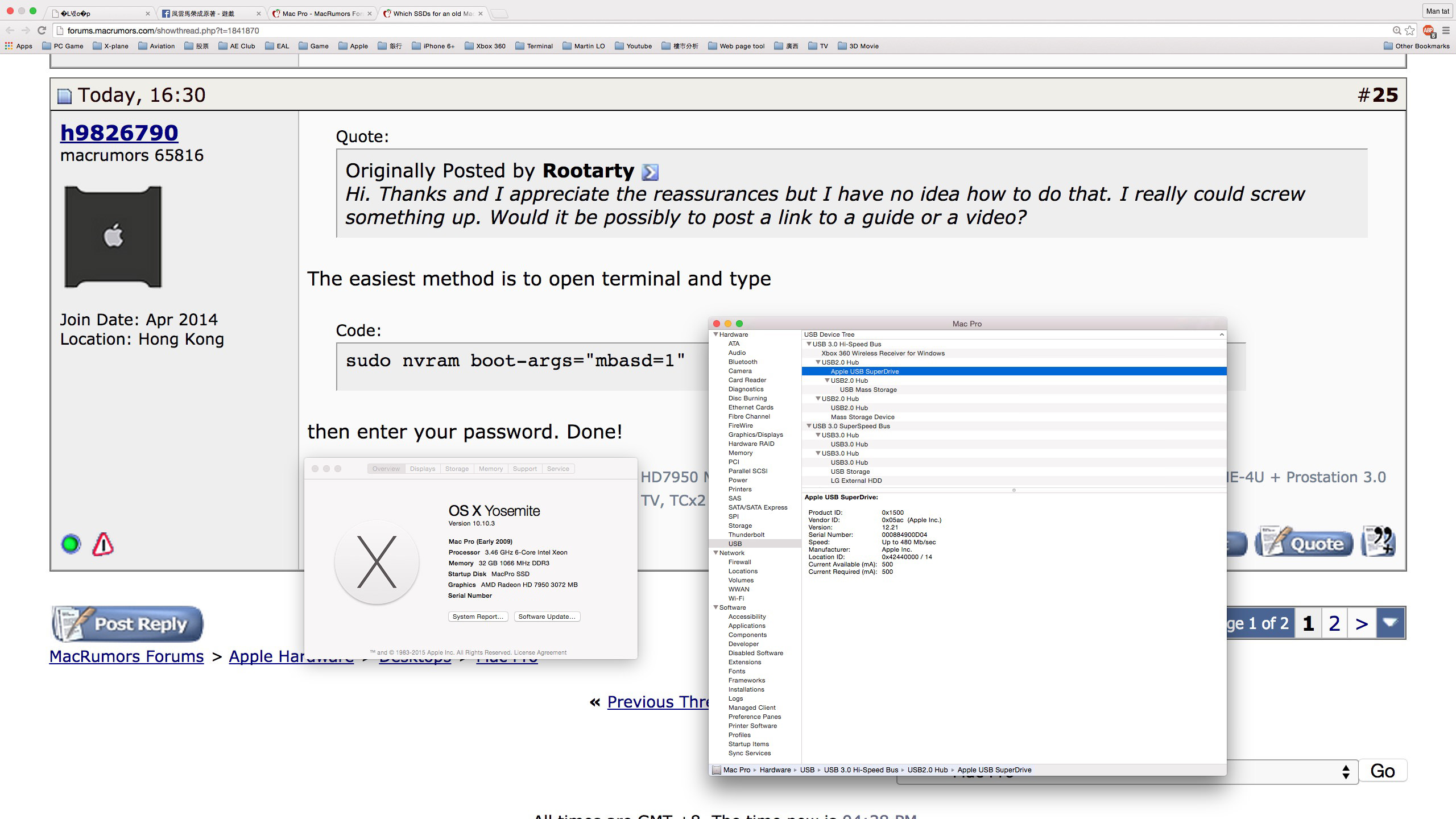The image size is (1456, 819).
Task: Open the MacRumors Forums breadcrumb link
Action: [126, 656]
